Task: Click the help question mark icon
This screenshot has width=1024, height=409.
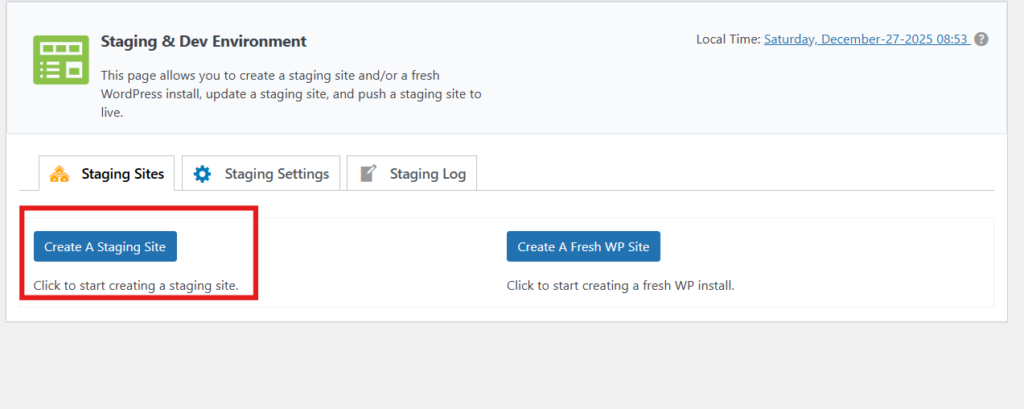Action: point(982,40)
